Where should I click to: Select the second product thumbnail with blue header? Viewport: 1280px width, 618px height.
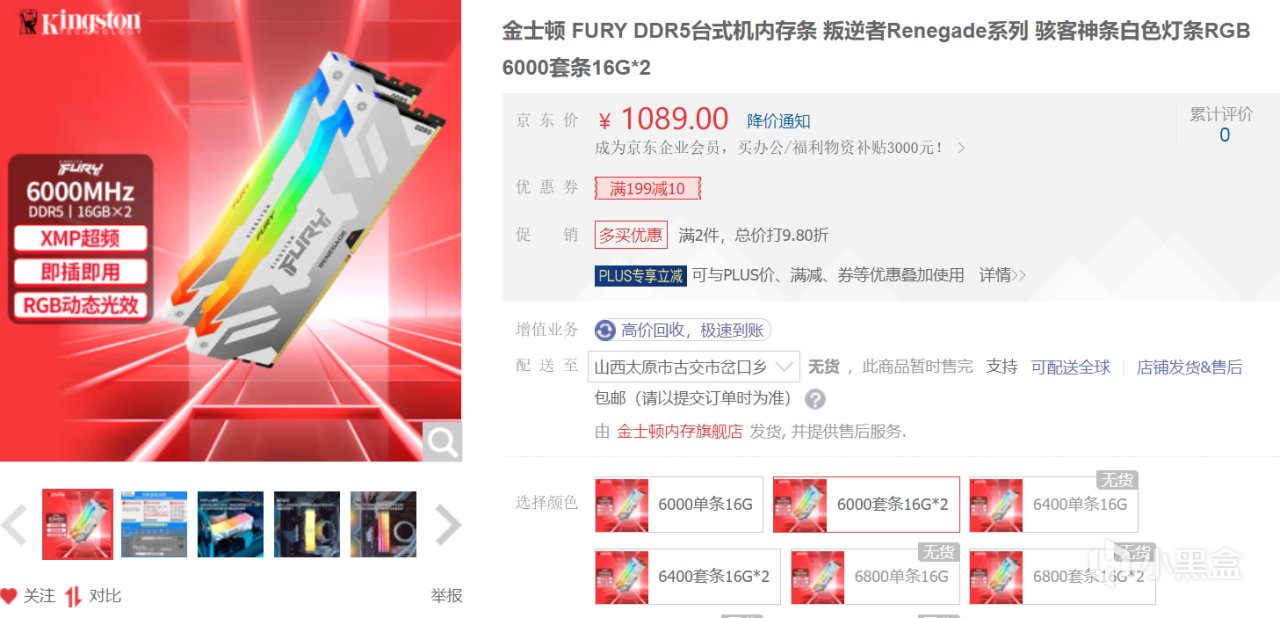(154, 524)
